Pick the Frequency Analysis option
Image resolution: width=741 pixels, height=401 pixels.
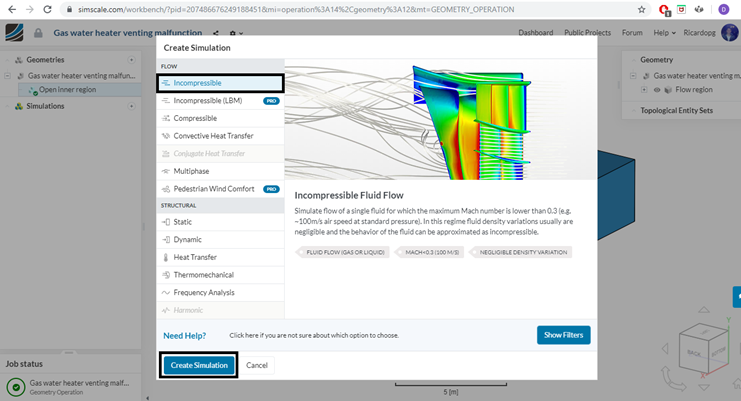point(220,292)
